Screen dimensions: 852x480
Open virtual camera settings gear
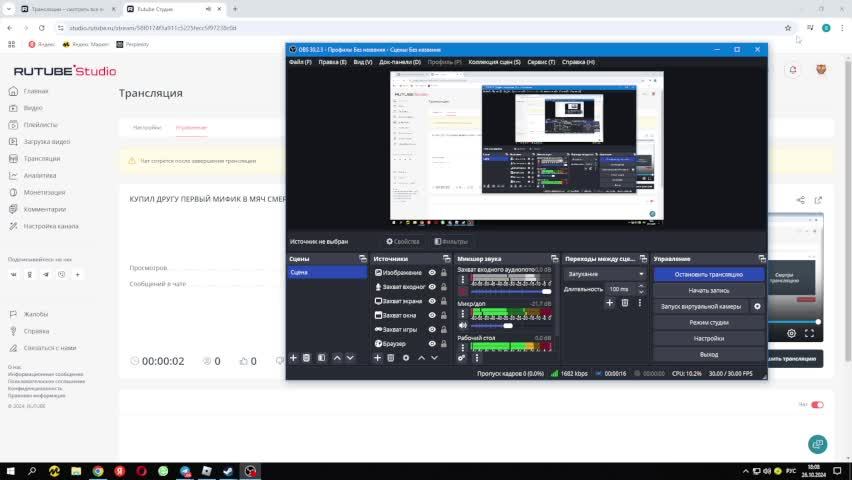(x=757, y=307)
